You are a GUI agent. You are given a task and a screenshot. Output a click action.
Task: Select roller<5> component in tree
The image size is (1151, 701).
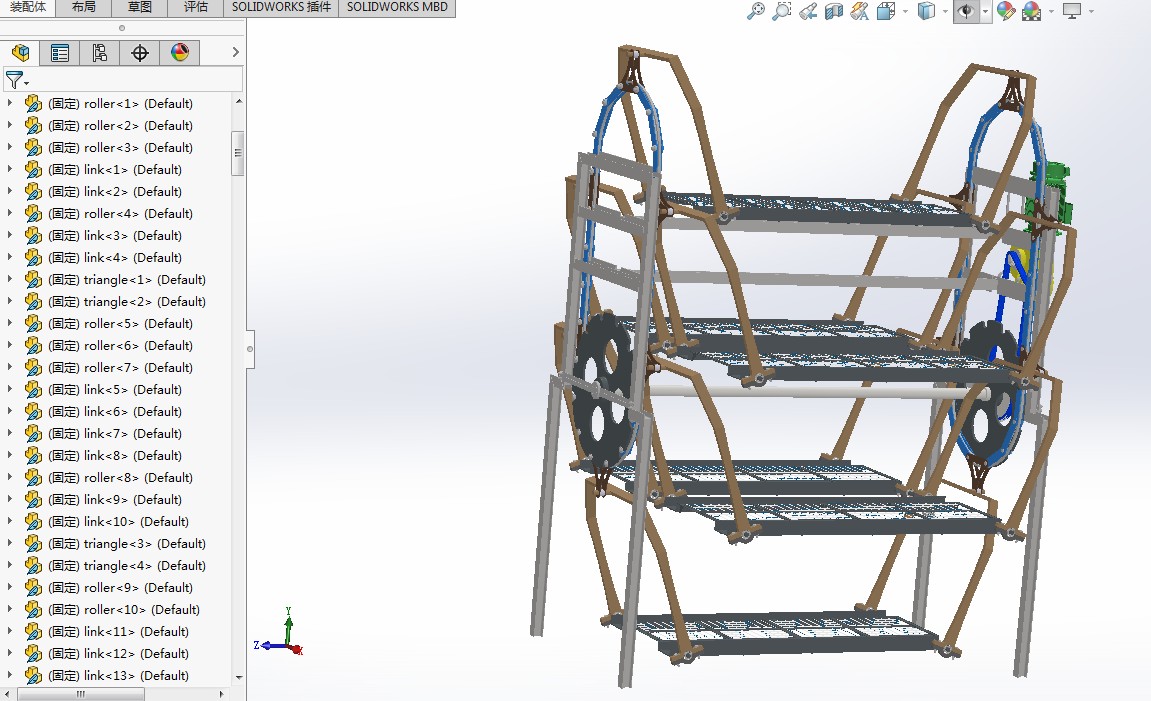(120, 324)
